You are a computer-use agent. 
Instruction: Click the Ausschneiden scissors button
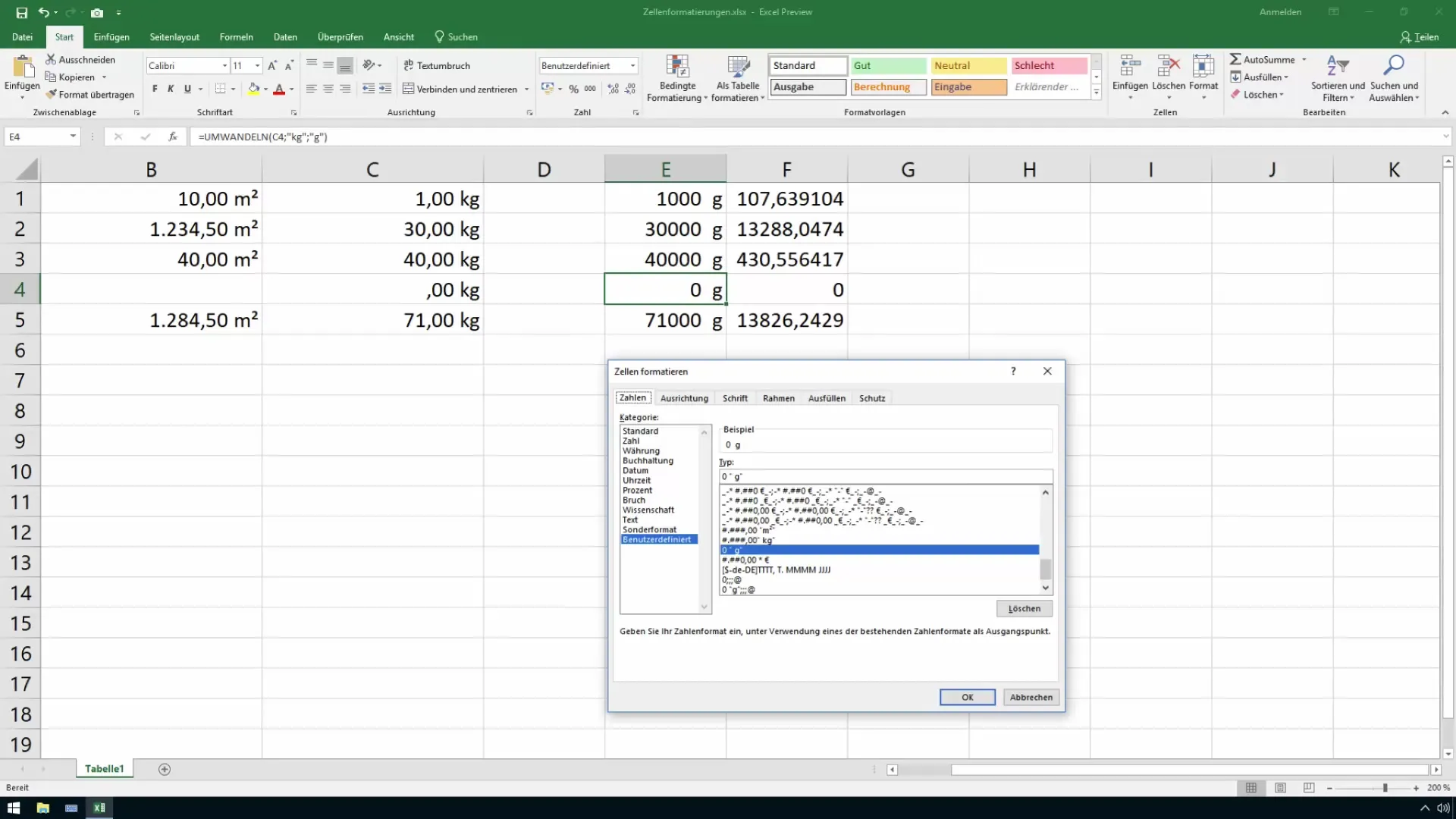click(x=80, y=59)
